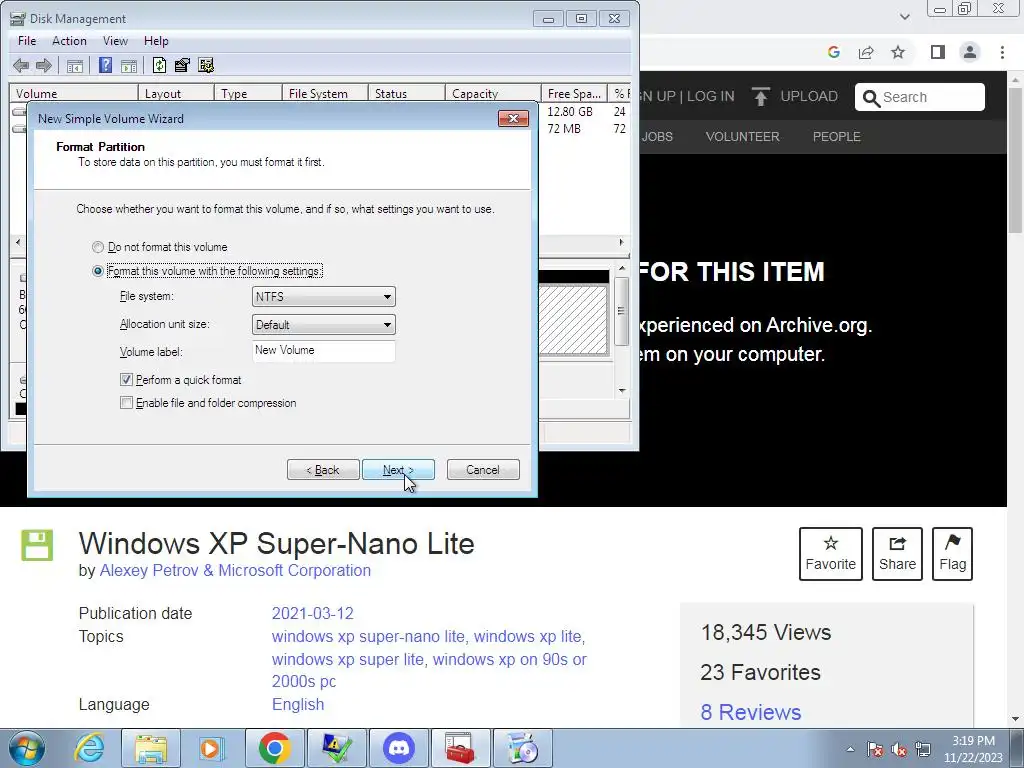Click Share button on Archive page

pyautogui.click(x=897, y=554)
